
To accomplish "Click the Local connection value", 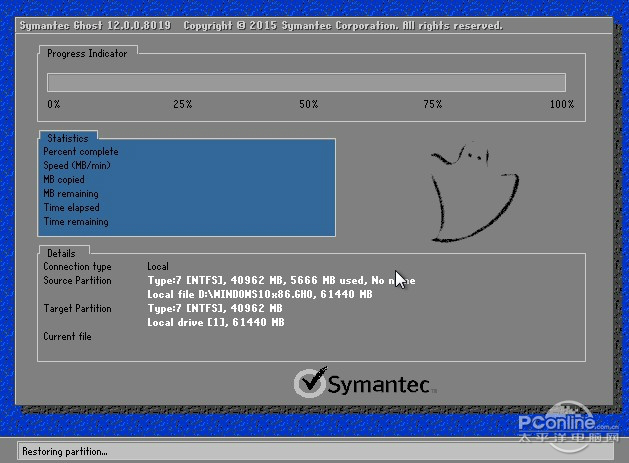I will tap(158, 266).
